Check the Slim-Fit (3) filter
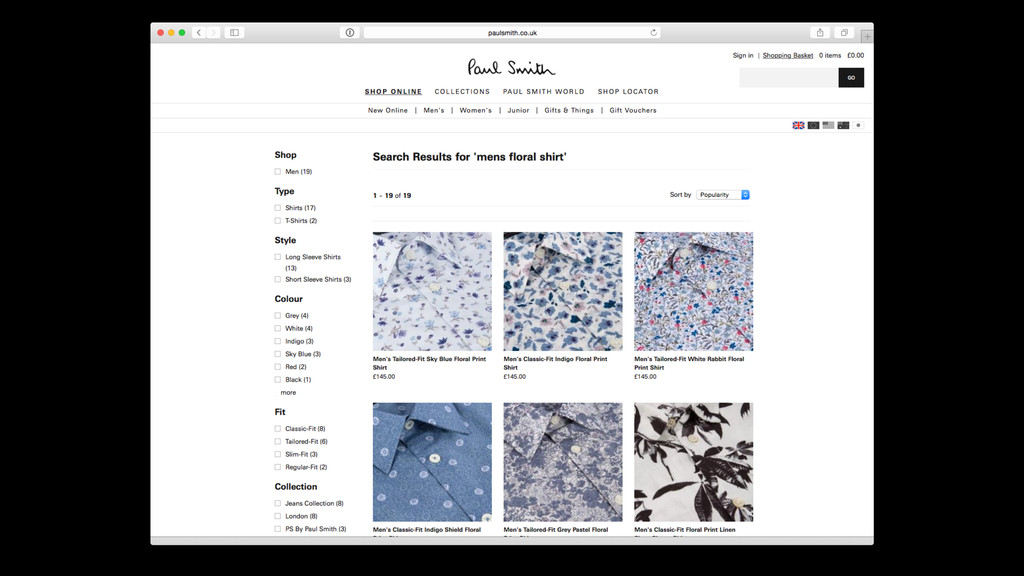Screen dimensions: 1024x576 [278, 454]
